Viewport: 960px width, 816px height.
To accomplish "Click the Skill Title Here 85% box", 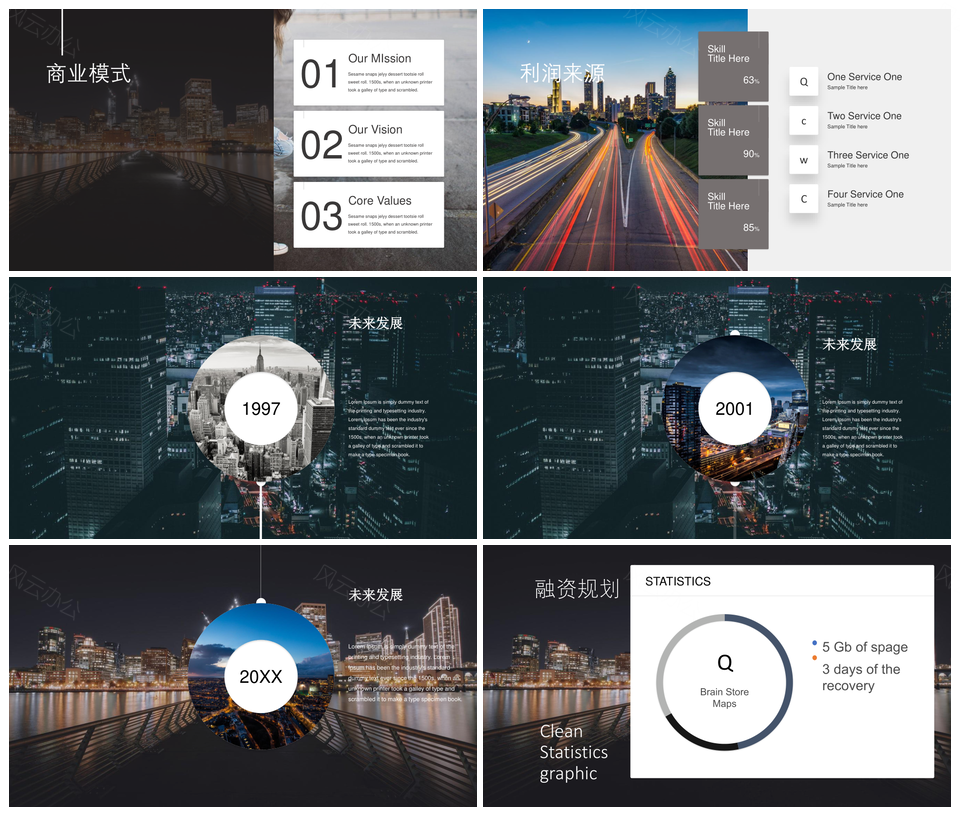I will click(733, 213).
